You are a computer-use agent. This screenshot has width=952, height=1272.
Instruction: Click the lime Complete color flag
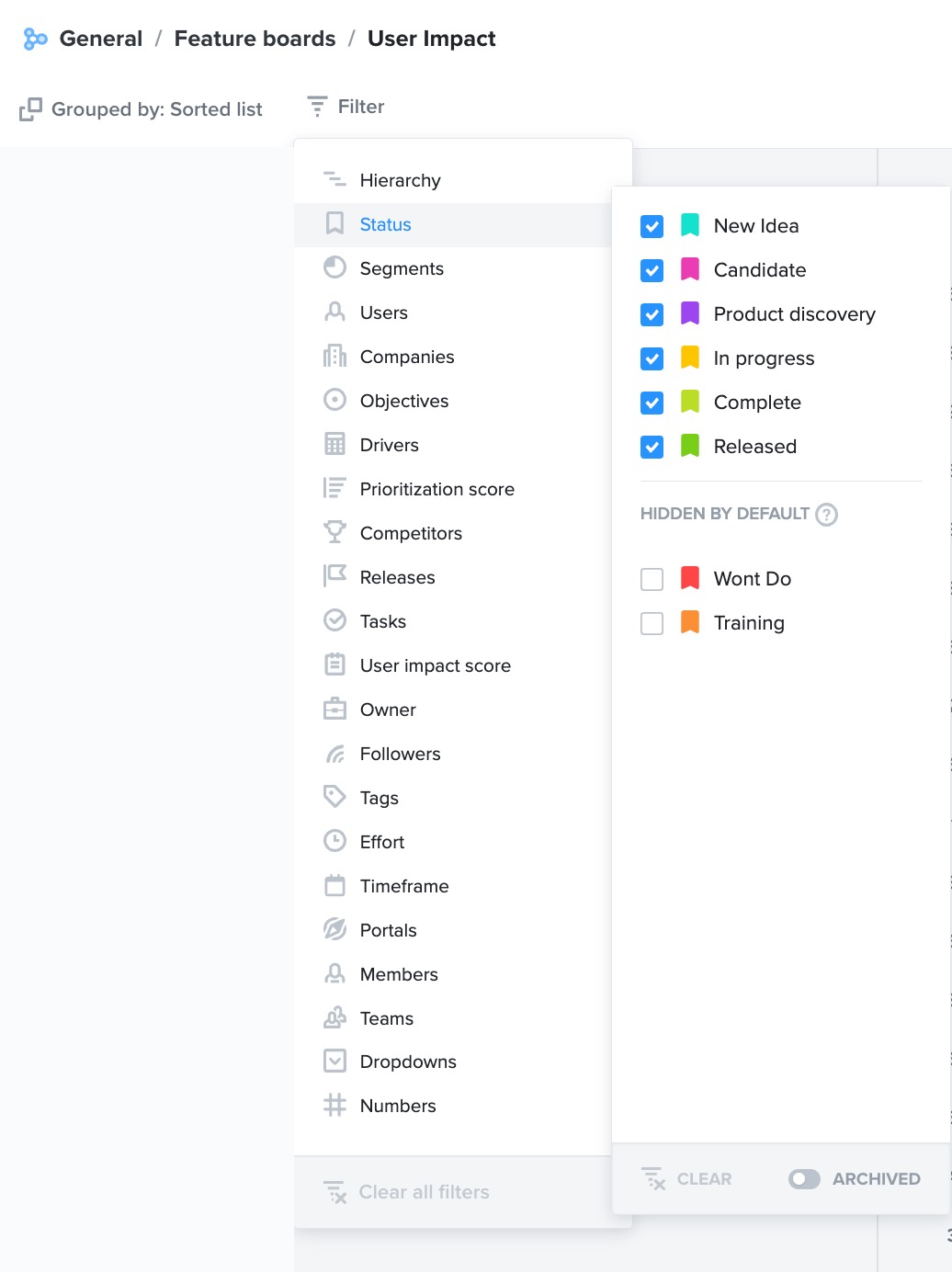coord(690,402)
